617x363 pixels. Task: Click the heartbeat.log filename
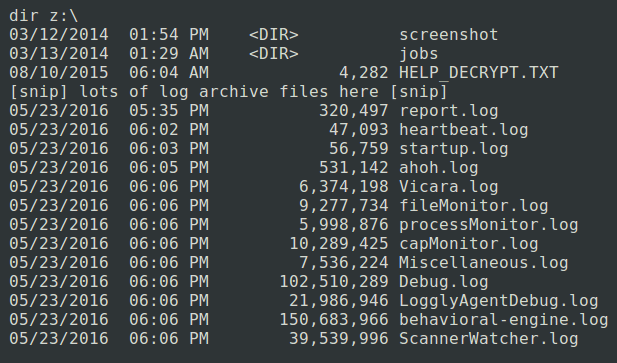tap(464, 130)
